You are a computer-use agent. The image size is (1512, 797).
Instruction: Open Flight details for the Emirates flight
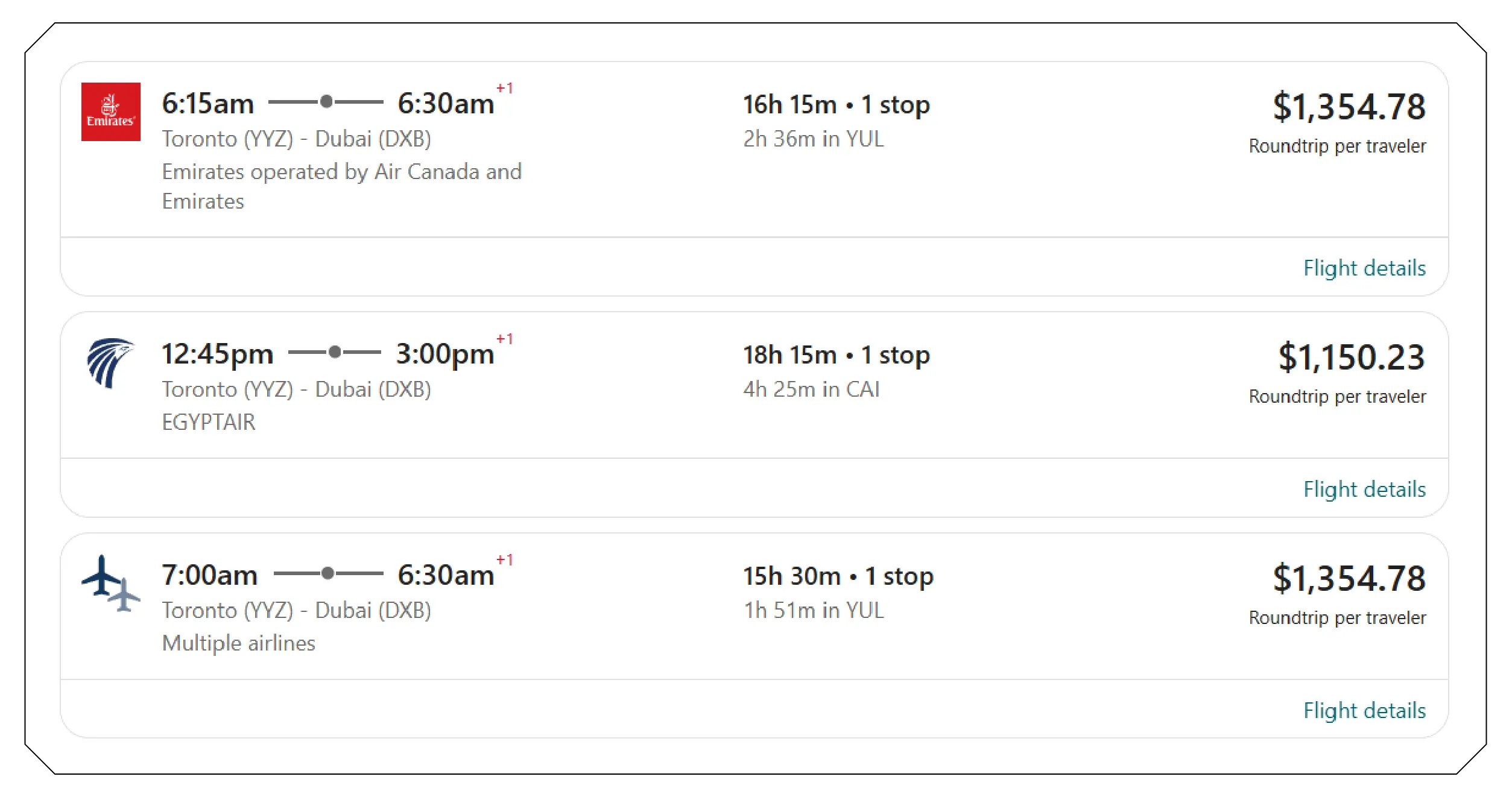point(1364,268)
